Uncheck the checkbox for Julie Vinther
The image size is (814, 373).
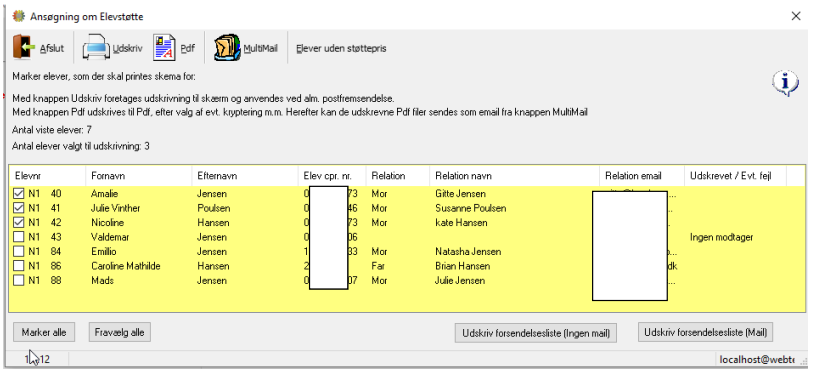18,209
